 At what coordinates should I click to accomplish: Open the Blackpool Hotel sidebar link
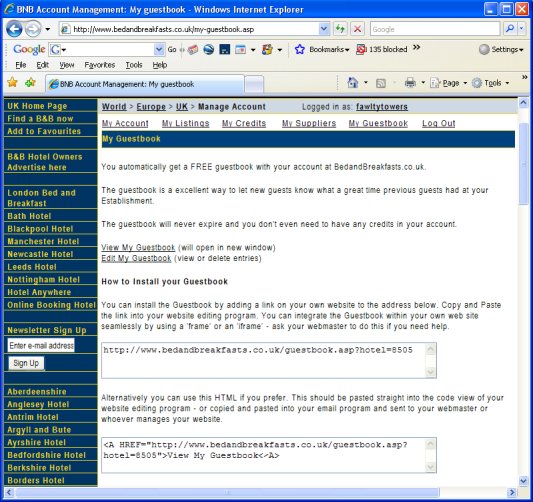click(x=40, y=229)
